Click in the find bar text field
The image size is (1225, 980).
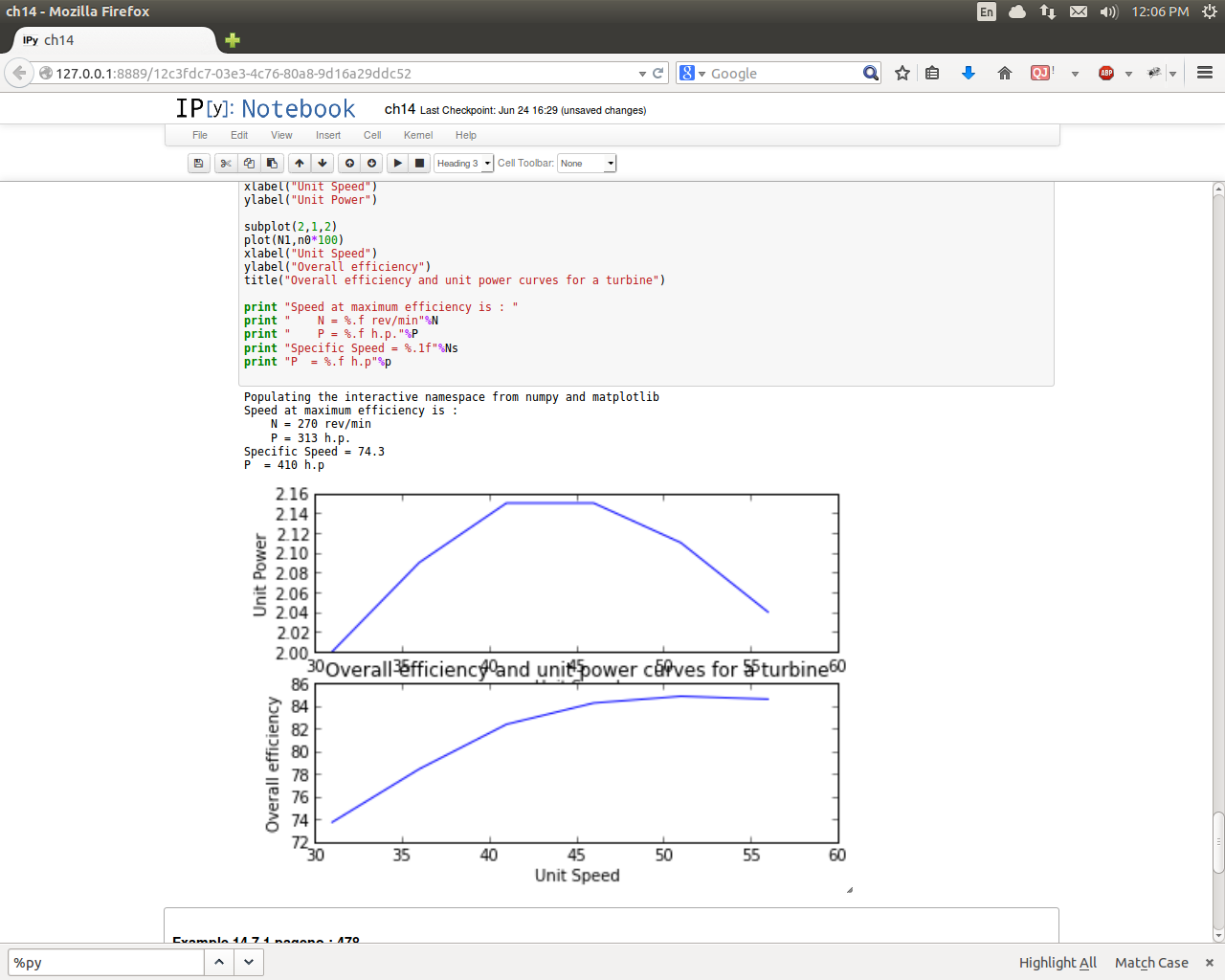pyautogui.click(x=105, y=963)
